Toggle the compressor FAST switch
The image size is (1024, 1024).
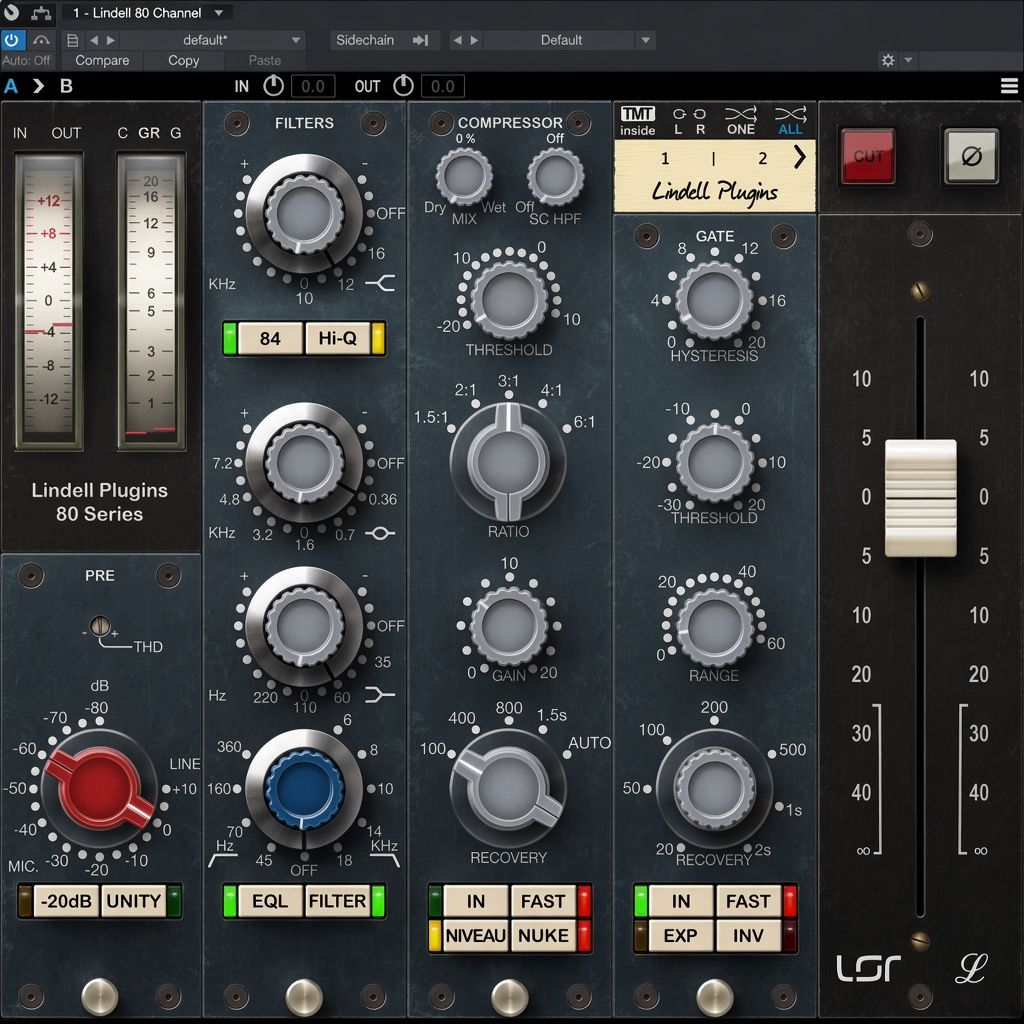(543, 901)
